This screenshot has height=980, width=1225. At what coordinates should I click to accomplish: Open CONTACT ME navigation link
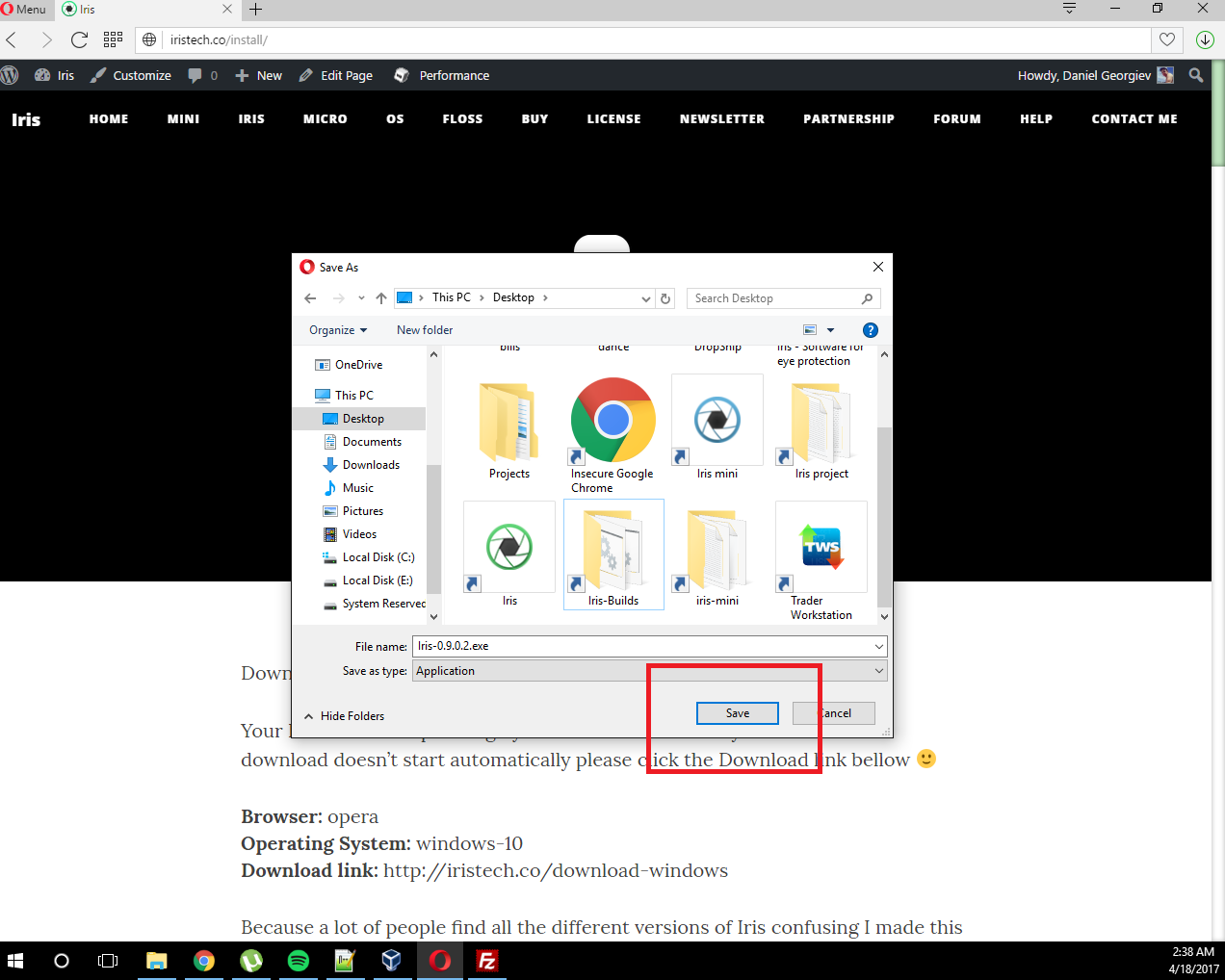click(1134, 118)
